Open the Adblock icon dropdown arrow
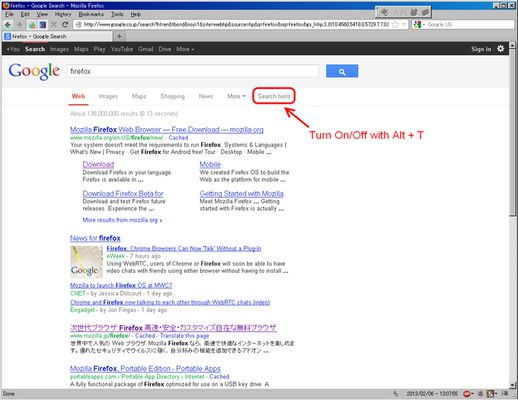 [x=472, y=394]
